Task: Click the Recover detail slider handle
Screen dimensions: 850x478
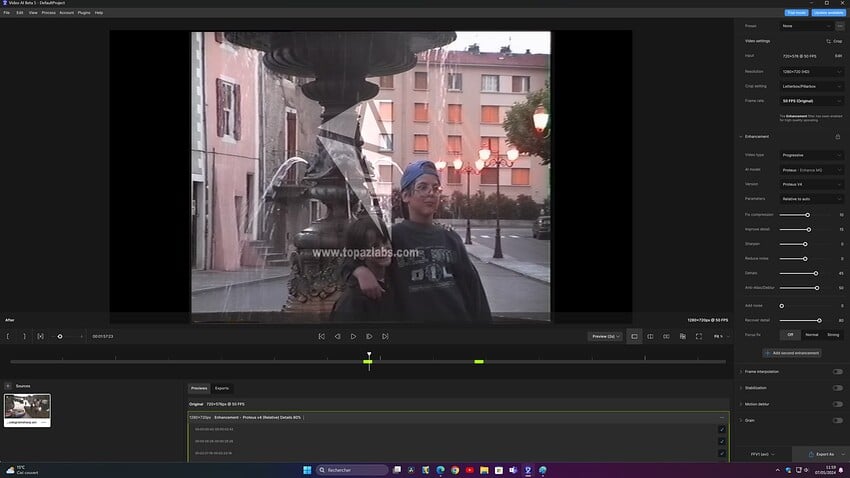Action: pos(819,320)
